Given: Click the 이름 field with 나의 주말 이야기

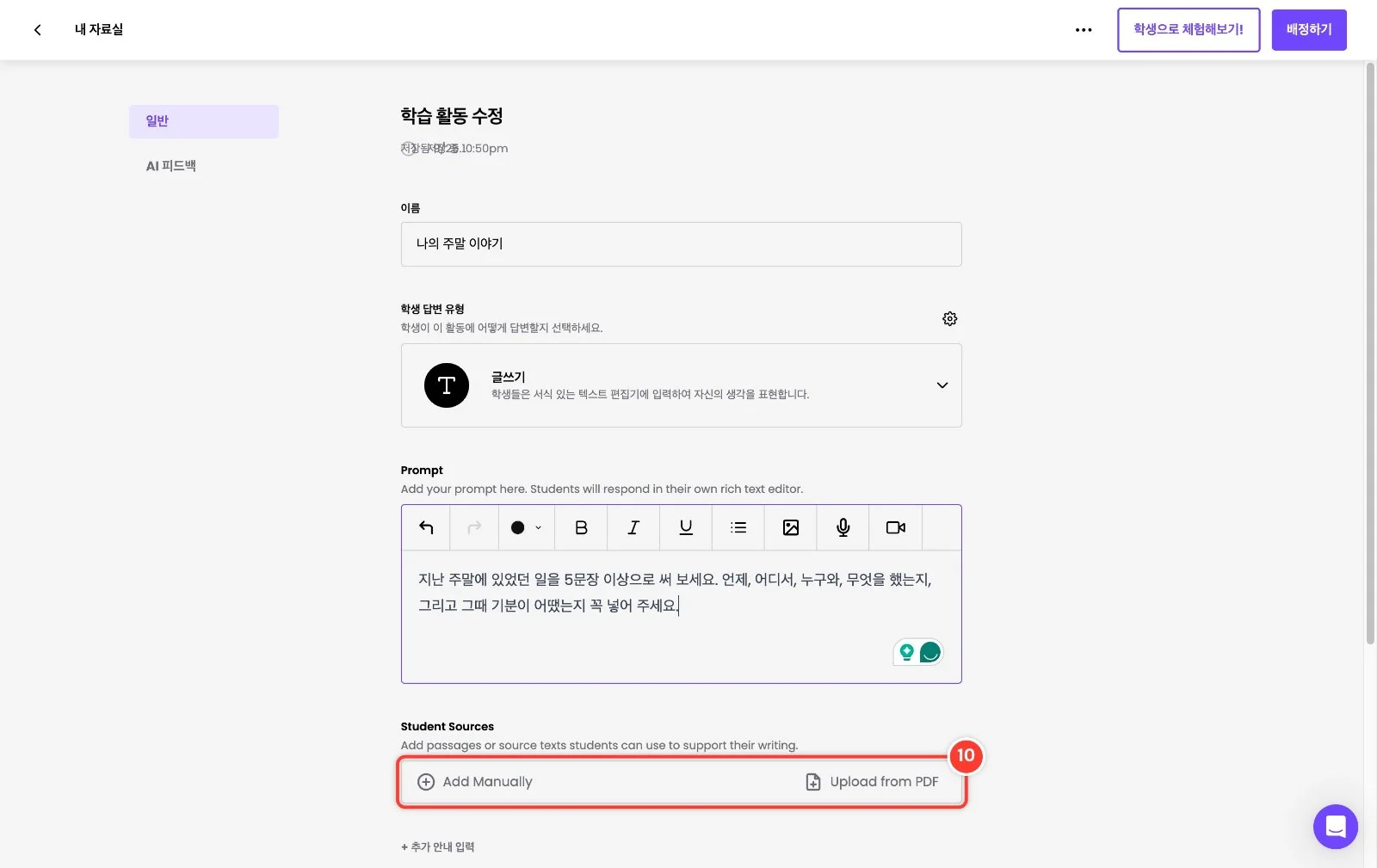Looking at the screenshot, I should (681, 244).
